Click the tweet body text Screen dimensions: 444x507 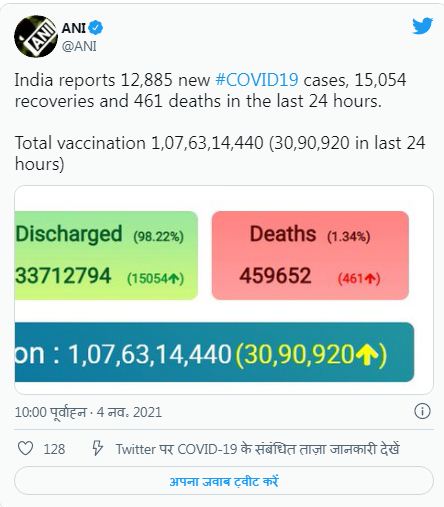click(220, 122)
